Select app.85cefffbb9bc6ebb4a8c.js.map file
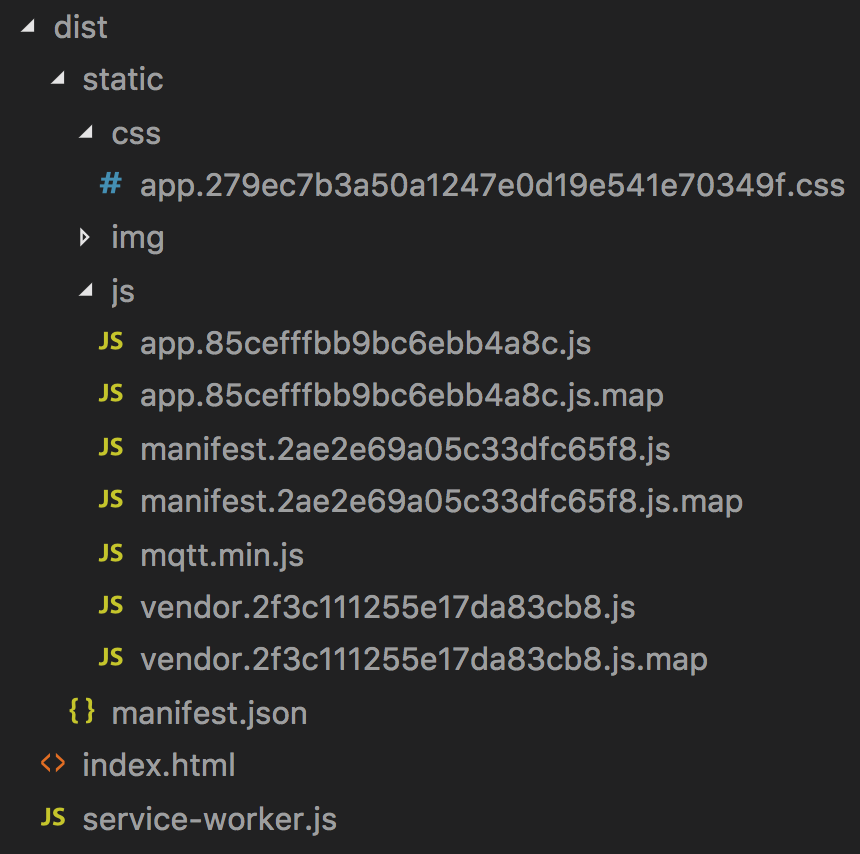This screenshot has height=854, width=860. (400, 394)
